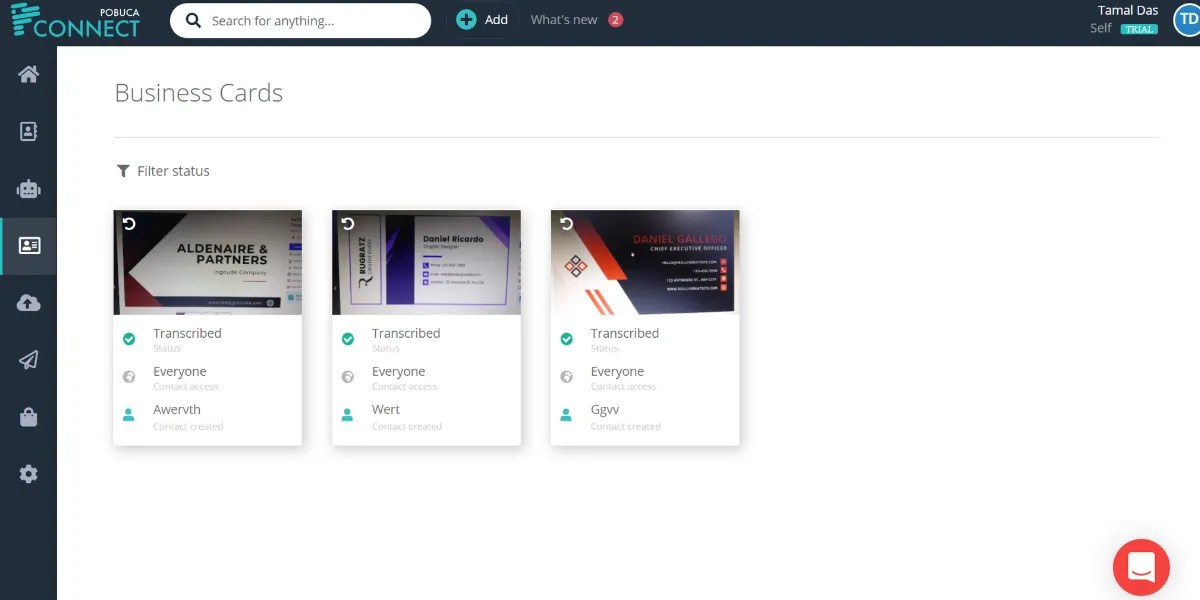This screenshot has height=600, width=1200.
Task: Open Daniel Ricardo card image
Action: click(x=426, y=262)
